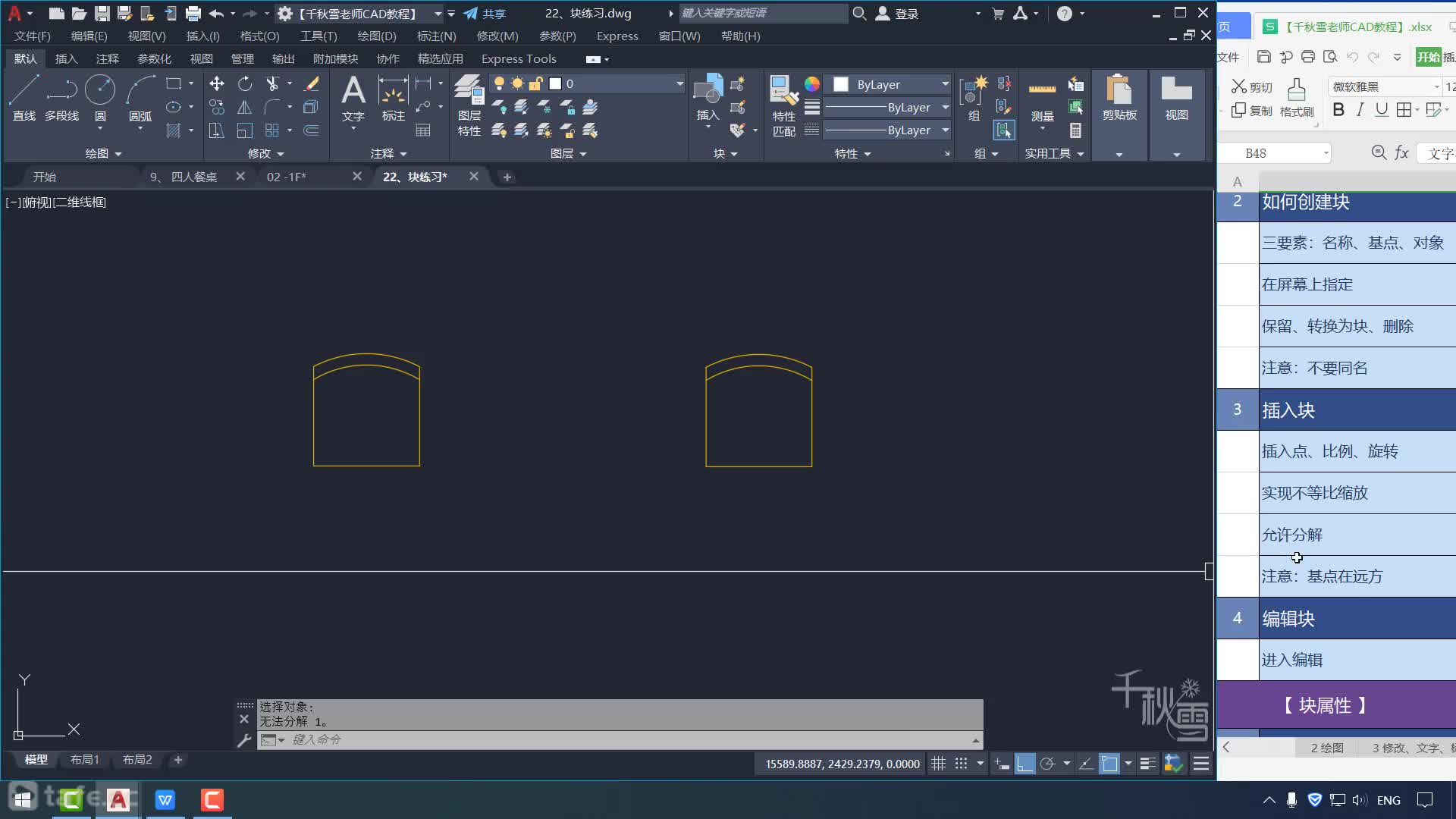This screenshot has width=1456, height=819.
Task: Open the 修改(M) menu
Action: tap(497, 36)
